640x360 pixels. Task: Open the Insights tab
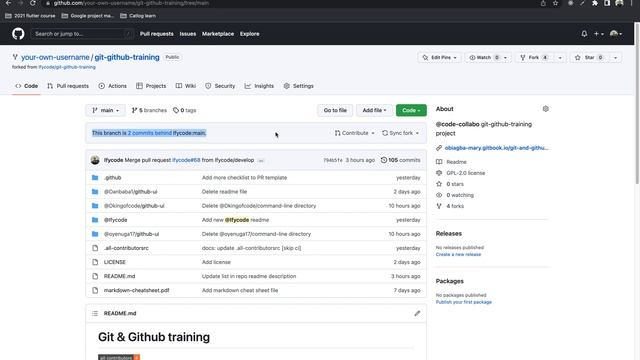point(259,86)
